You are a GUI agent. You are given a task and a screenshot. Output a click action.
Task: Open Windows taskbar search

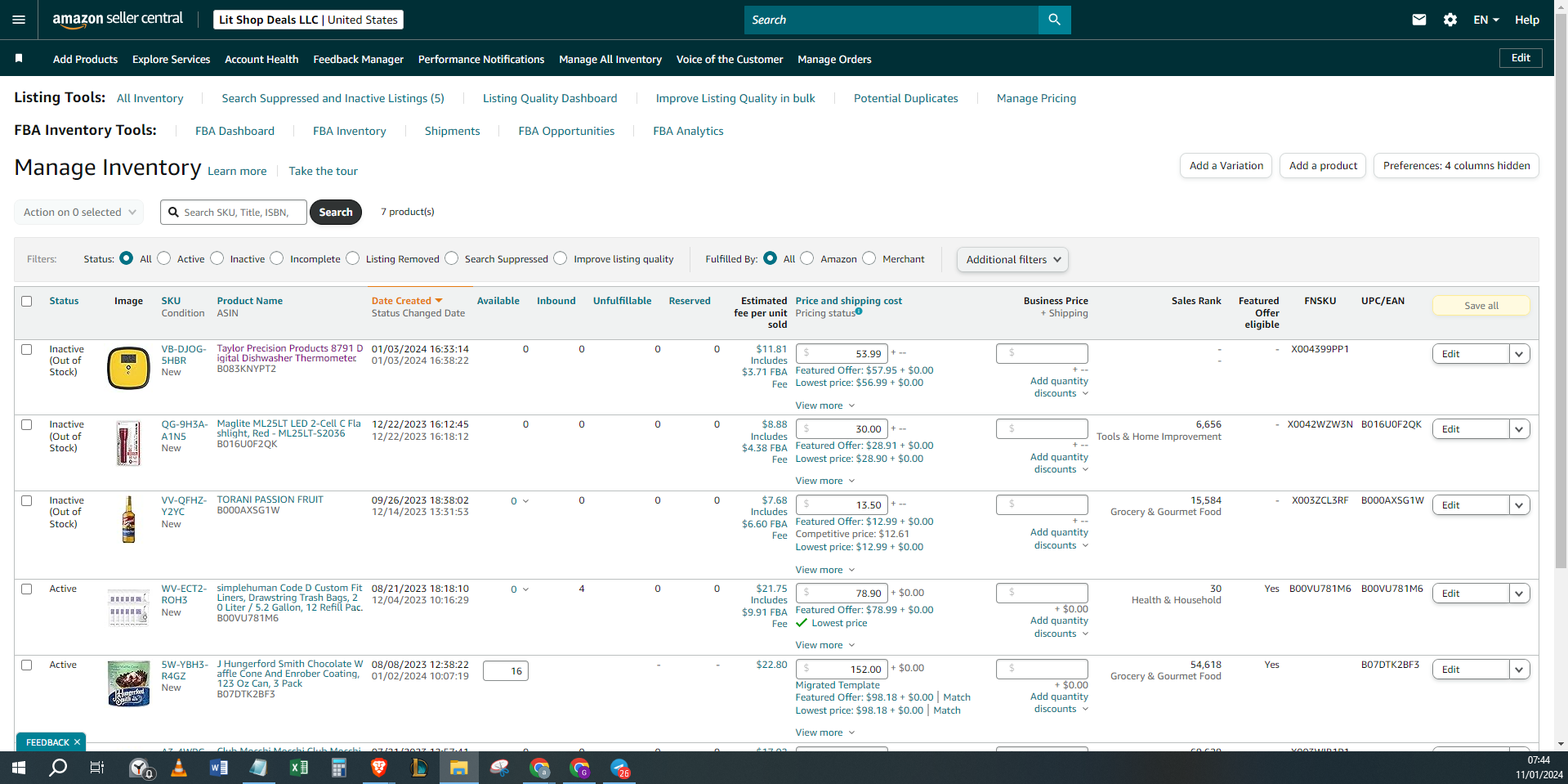[58, 768]
